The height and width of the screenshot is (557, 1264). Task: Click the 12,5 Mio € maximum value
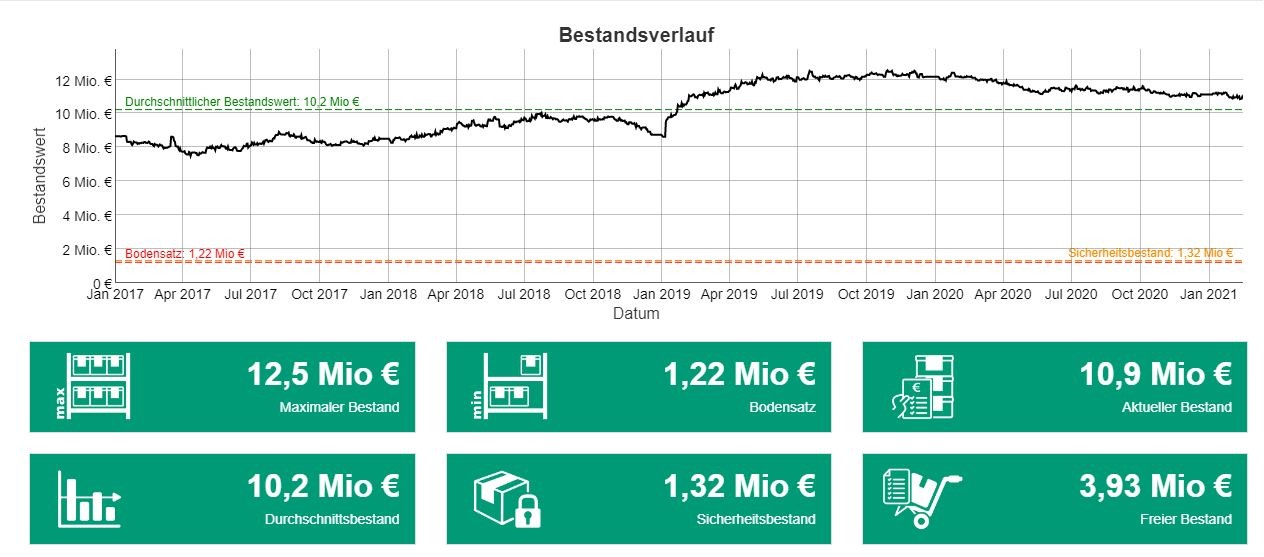coord(323,374)
